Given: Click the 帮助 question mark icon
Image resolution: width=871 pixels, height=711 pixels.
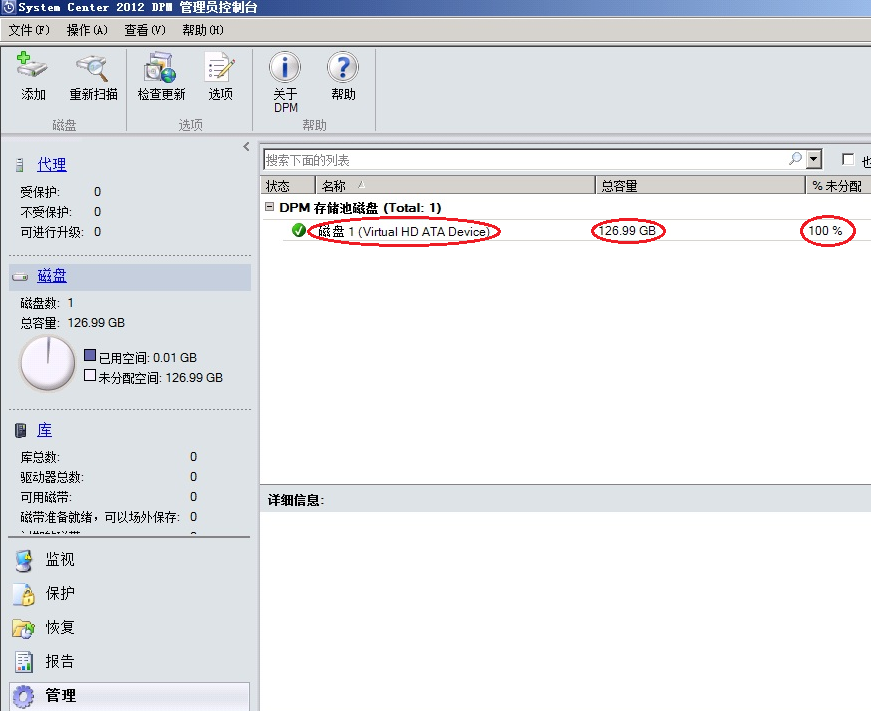Looking at the screenshot, I should pos(343,67).
